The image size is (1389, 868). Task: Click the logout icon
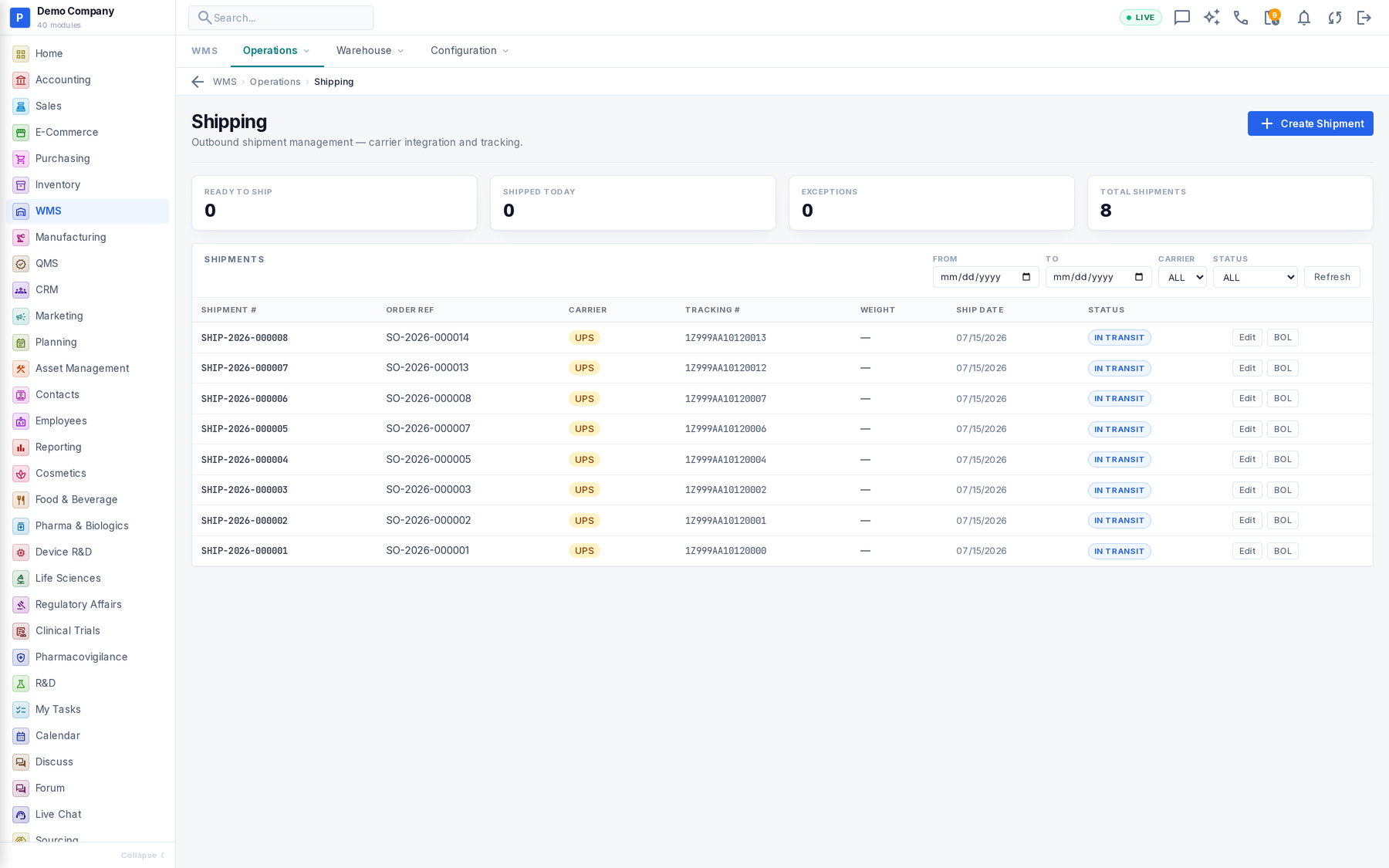pyautogui.click(x=1364, y=18)
